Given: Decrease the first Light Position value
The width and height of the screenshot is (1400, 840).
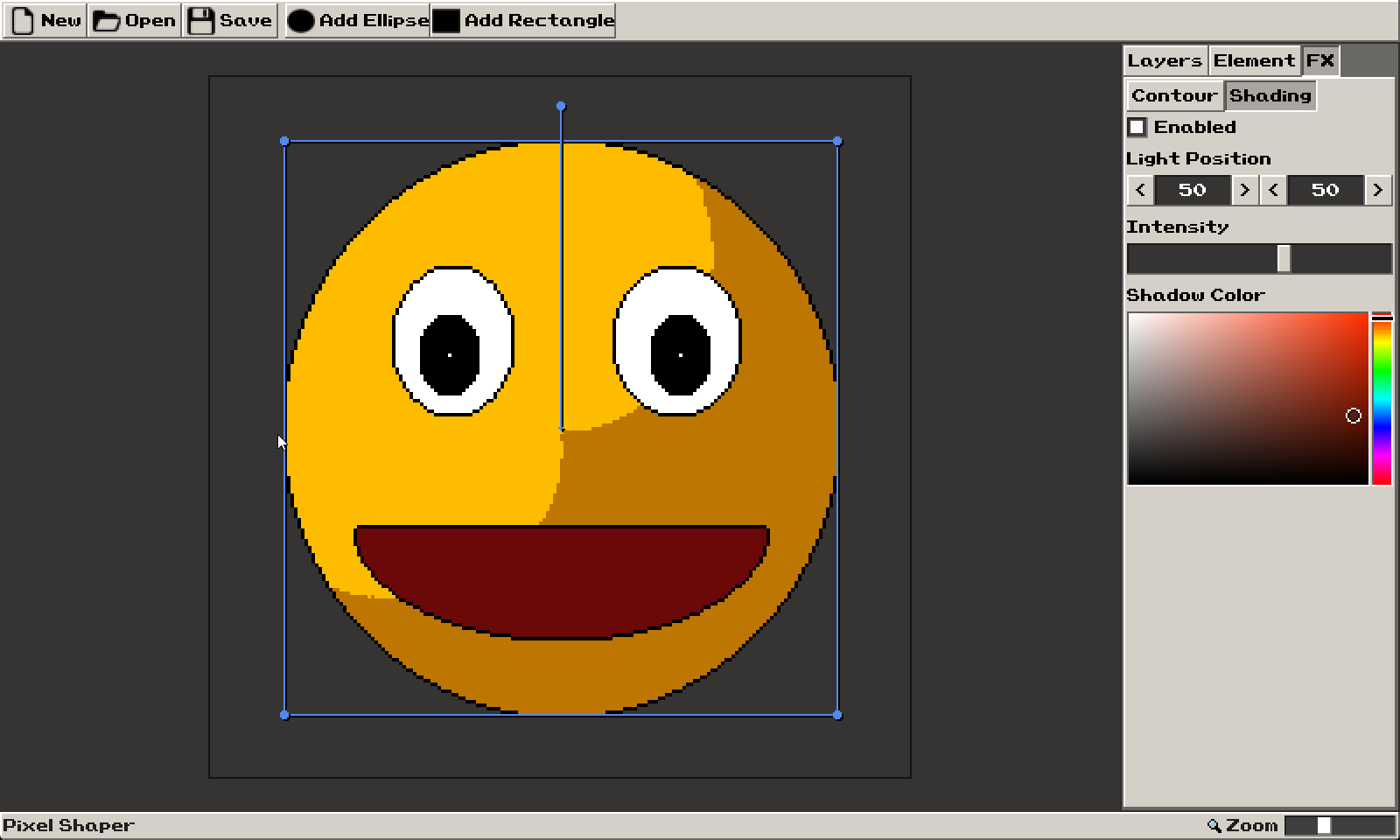Looking at the screenshot, I should (1140, 190).
